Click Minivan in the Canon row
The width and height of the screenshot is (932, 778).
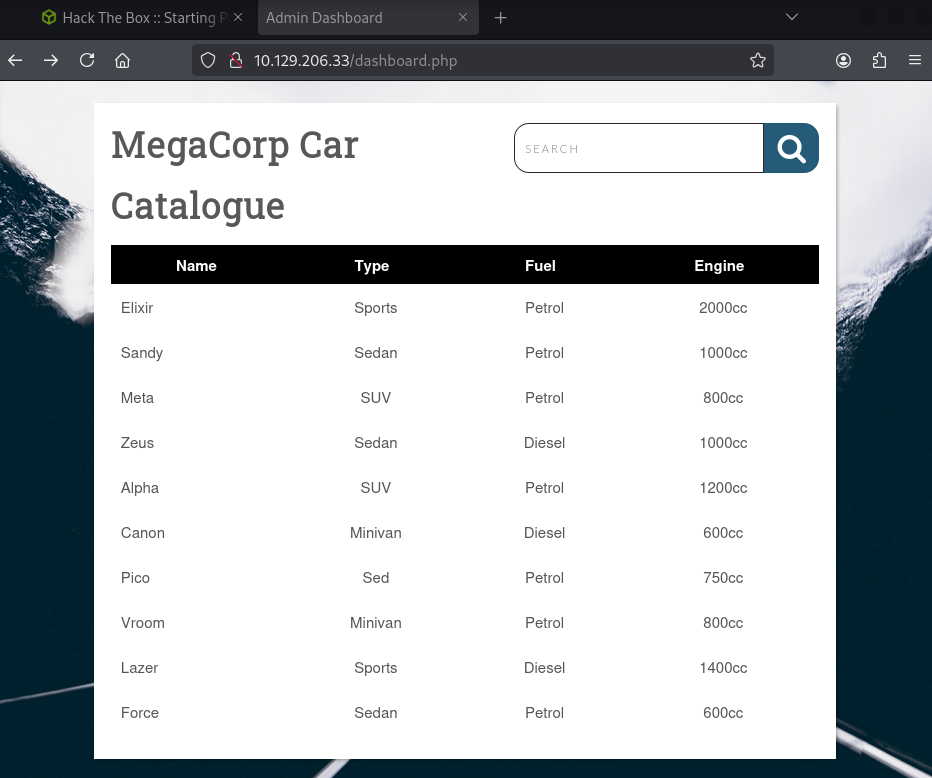pos(376,533)
